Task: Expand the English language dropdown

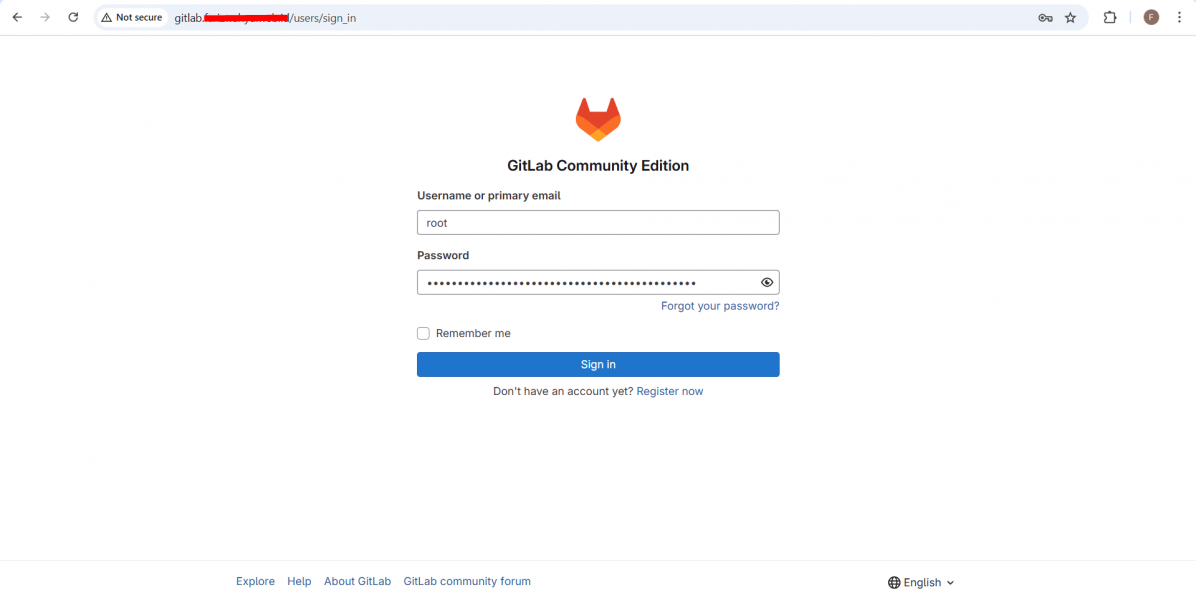Action: pos(921,582)
